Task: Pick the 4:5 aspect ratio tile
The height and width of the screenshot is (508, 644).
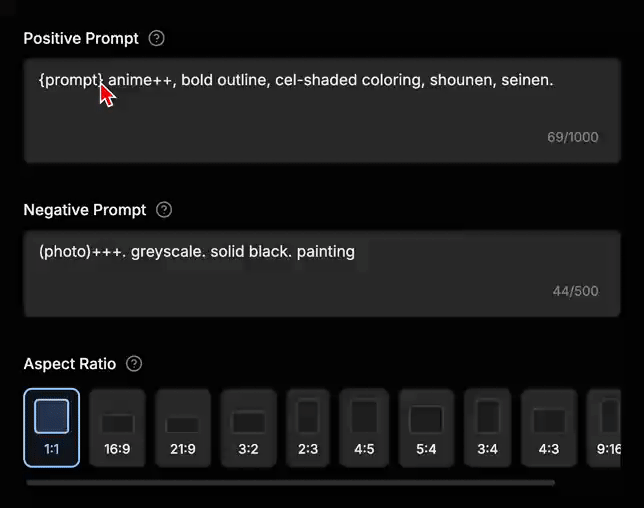Action: click(x=364, y=428)
